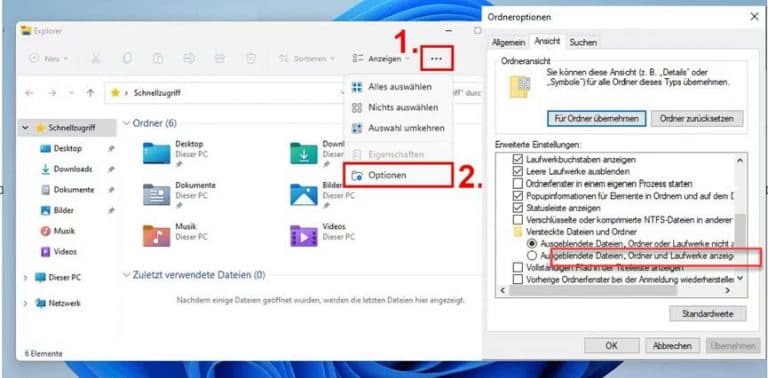Click the three-dots More options button
The height and width of the screenshot is (378, 768).
point(436,59)
